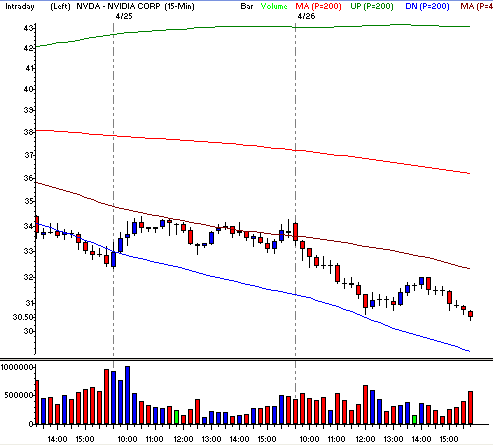The width and height of the screenshot is (493, 445).
Task: Click the 30 price axis label
Action: point(28,331)
